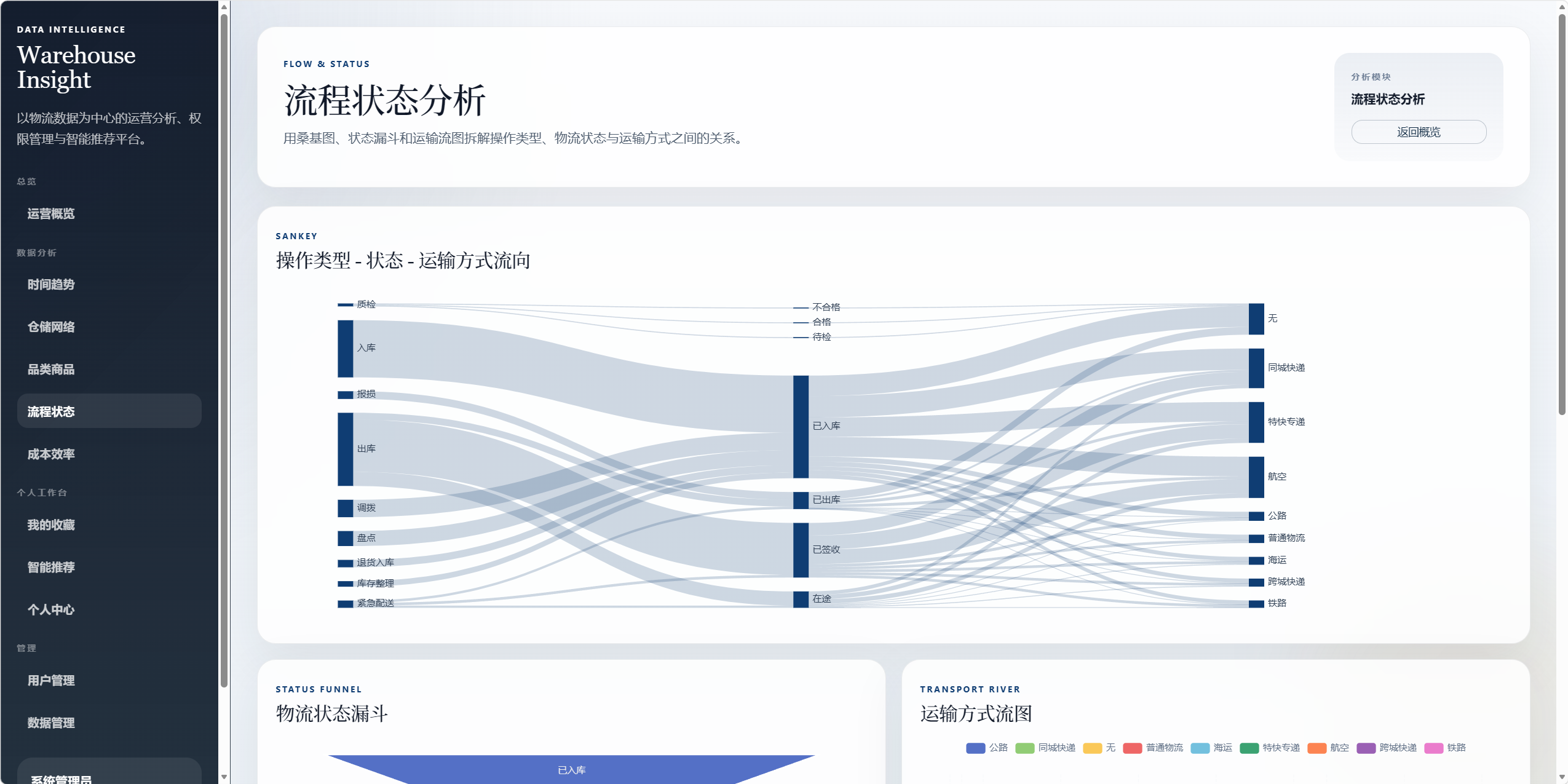Open the 仓储网络 menu item
The width and height of the screenshot is (1568, 784).
click(51, 327)
